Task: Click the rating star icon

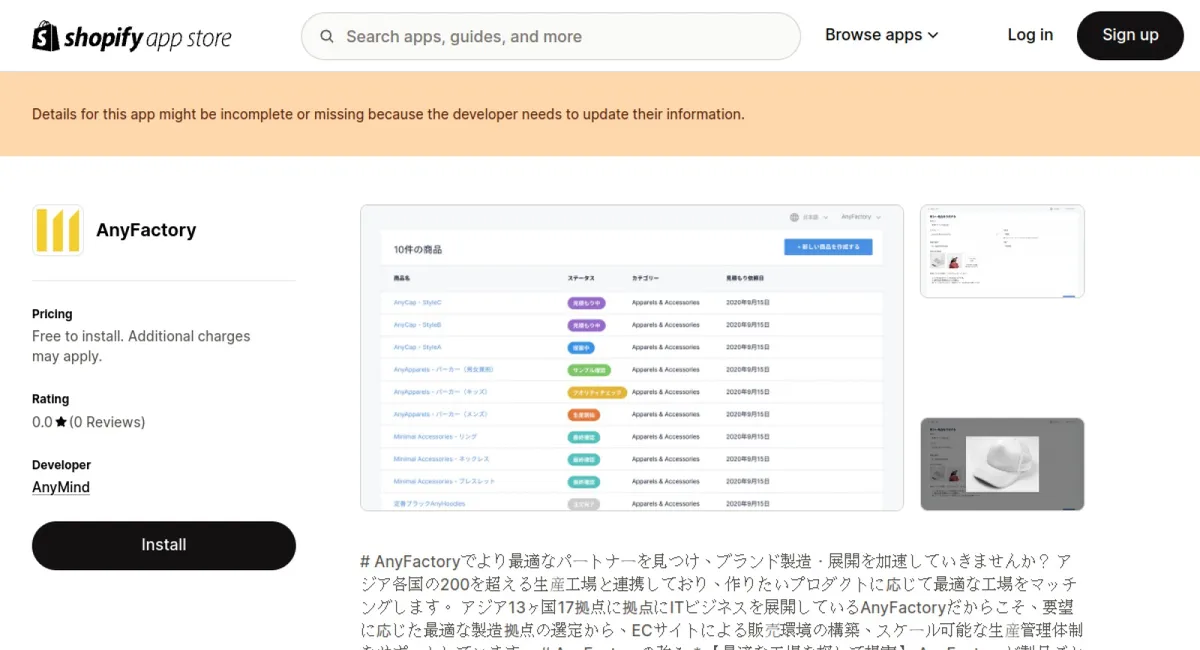Action: pos(61,422)
